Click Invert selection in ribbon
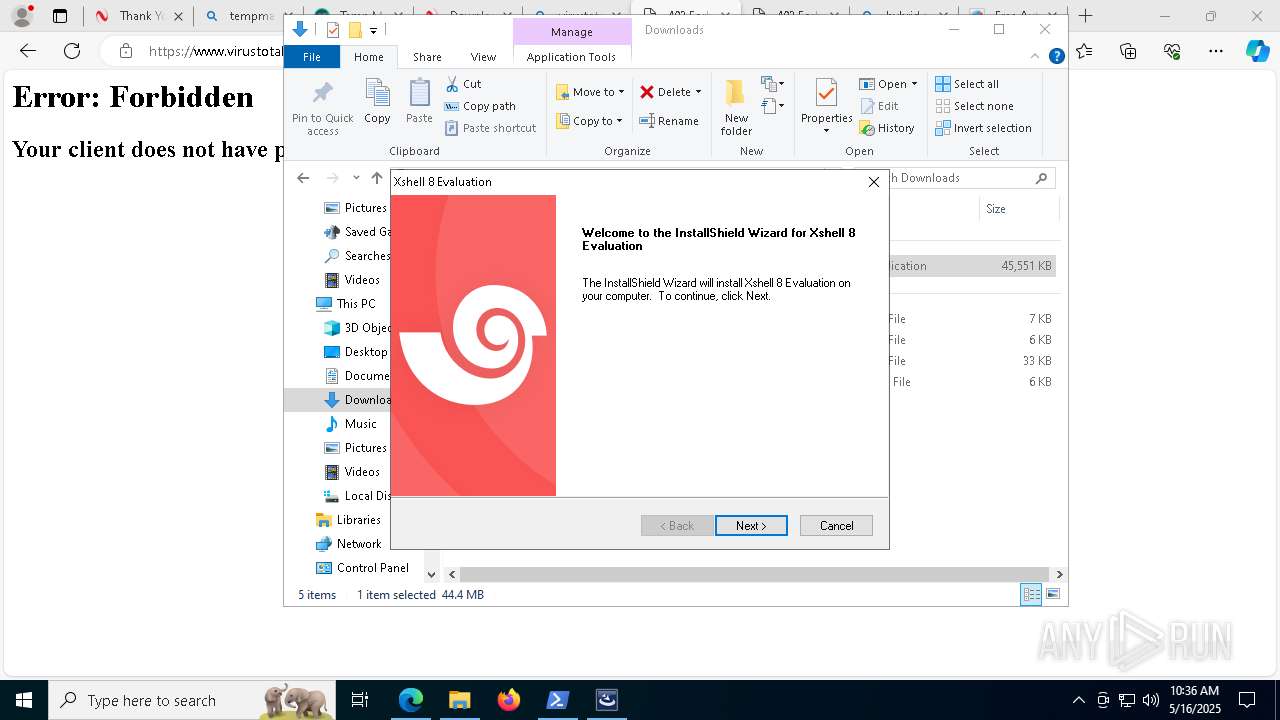Viewport: 1280px width, 720px height. click(983, 128)
